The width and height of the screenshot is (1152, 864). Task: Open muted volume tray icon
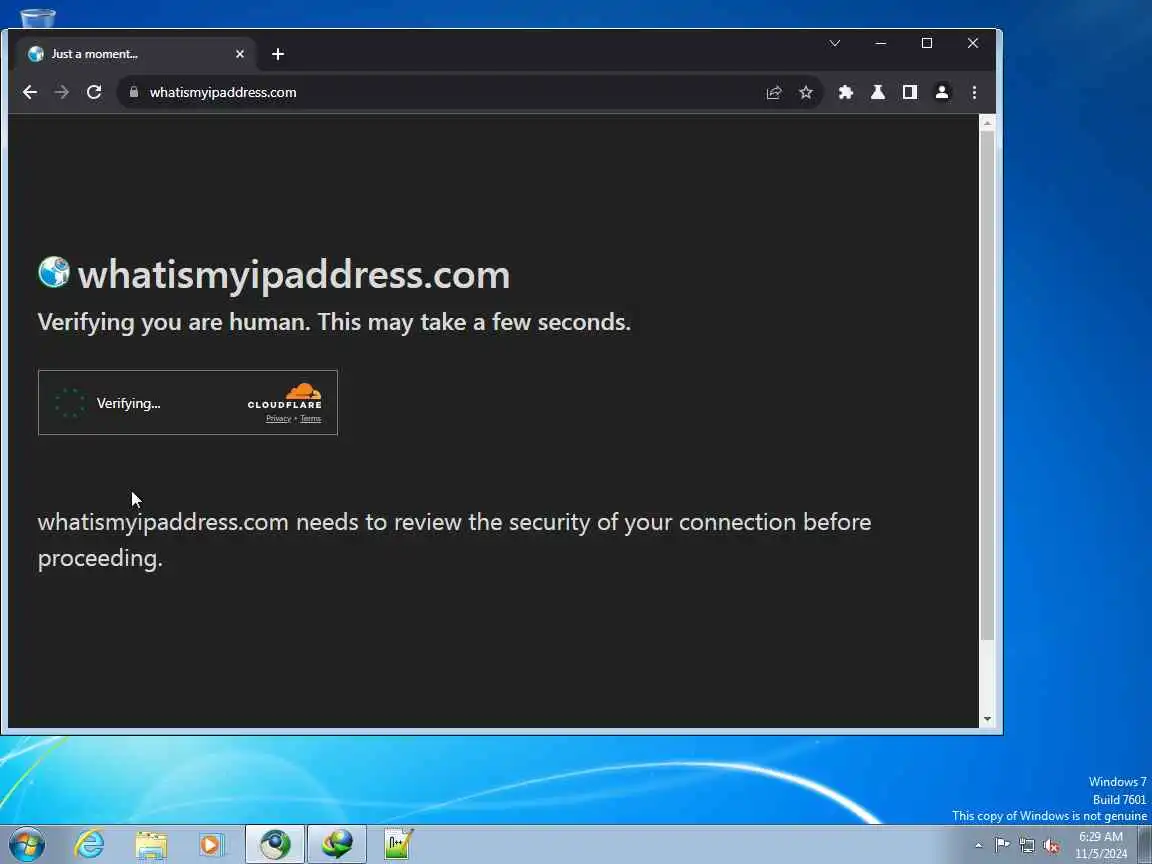pyautogui.click(x=1051, y=846)
